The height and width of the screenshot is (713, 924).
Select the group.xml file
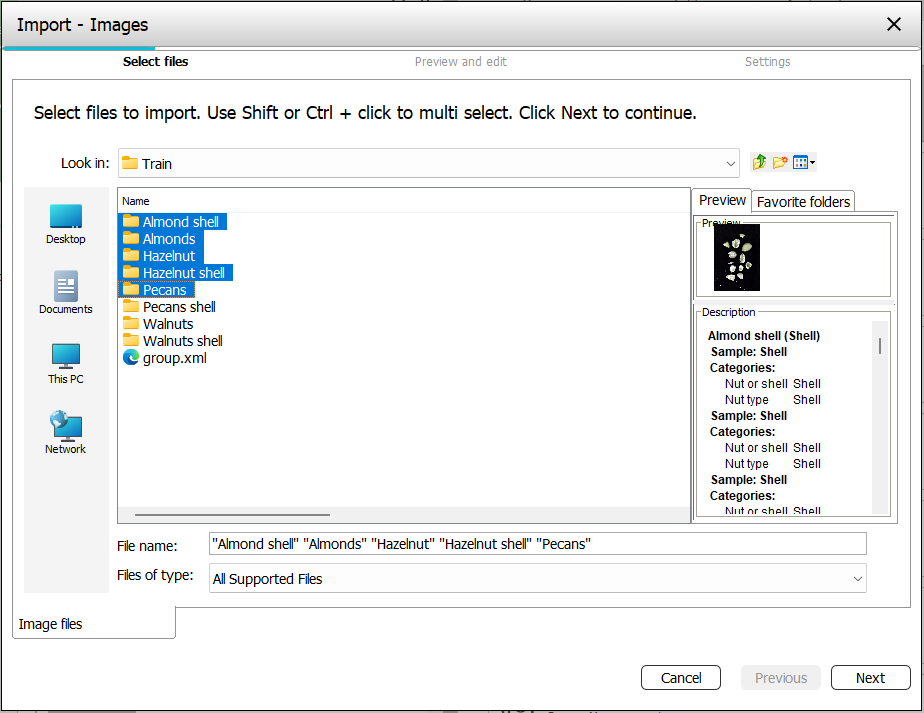click(174, 358)
